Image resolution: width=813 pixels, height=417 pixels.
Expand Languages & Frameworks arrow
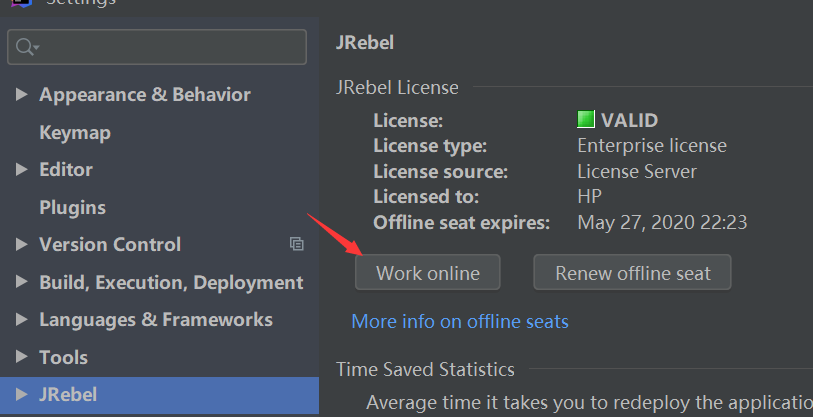click(22, 320)
